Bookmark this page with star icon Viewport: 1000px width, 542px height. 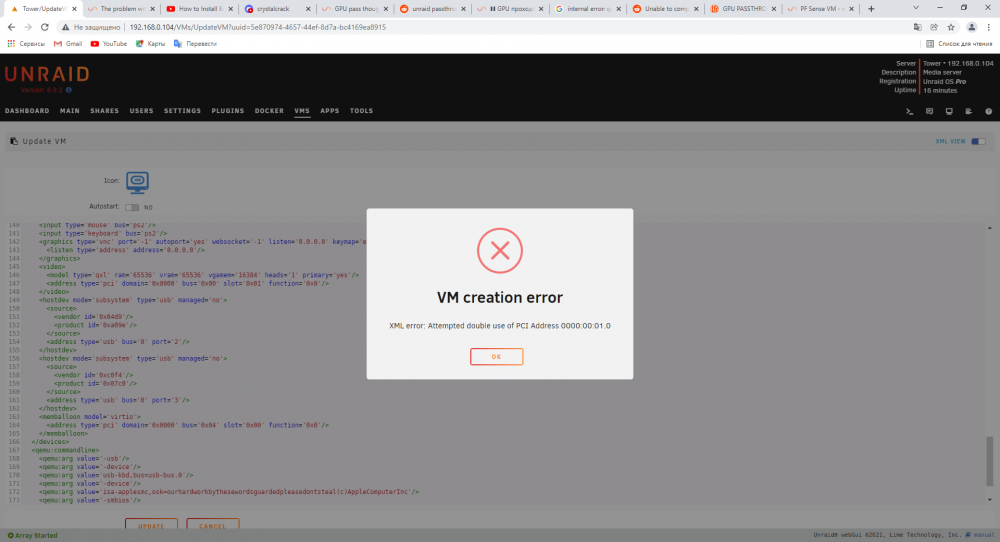pyautogui.click(x=951, y=27)
